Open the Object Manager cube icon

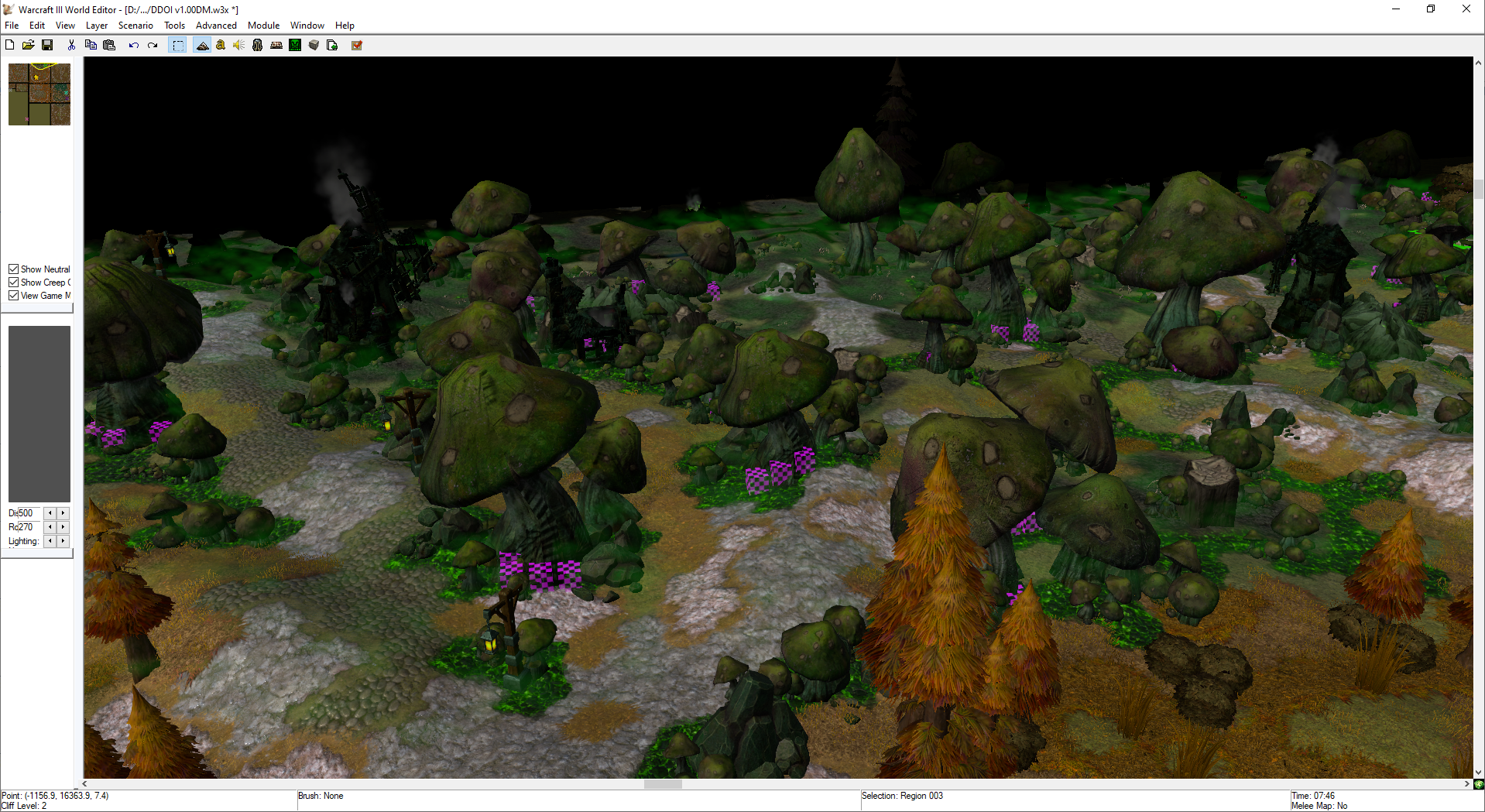click(314, 45)
